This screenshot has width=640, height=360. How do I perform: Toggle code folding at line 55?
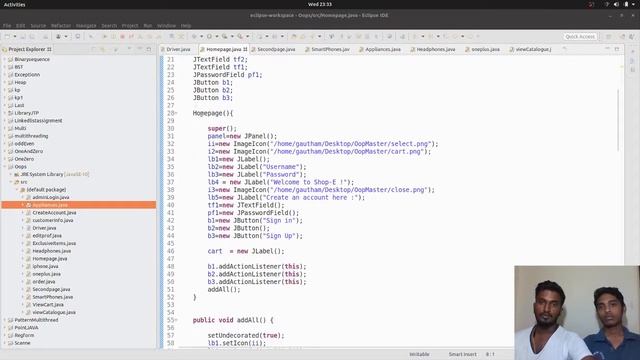click(x=176, y=320)
